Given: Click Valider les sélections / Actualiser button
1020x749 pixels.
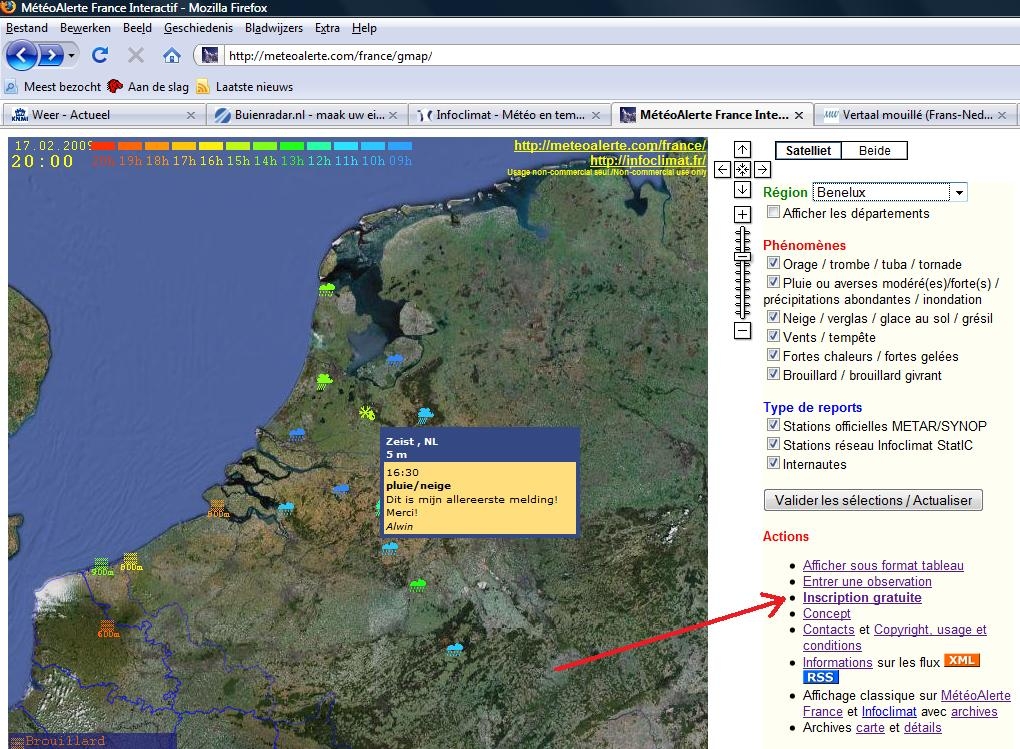Looking at the screenshot, I should (x=873, y=500).
